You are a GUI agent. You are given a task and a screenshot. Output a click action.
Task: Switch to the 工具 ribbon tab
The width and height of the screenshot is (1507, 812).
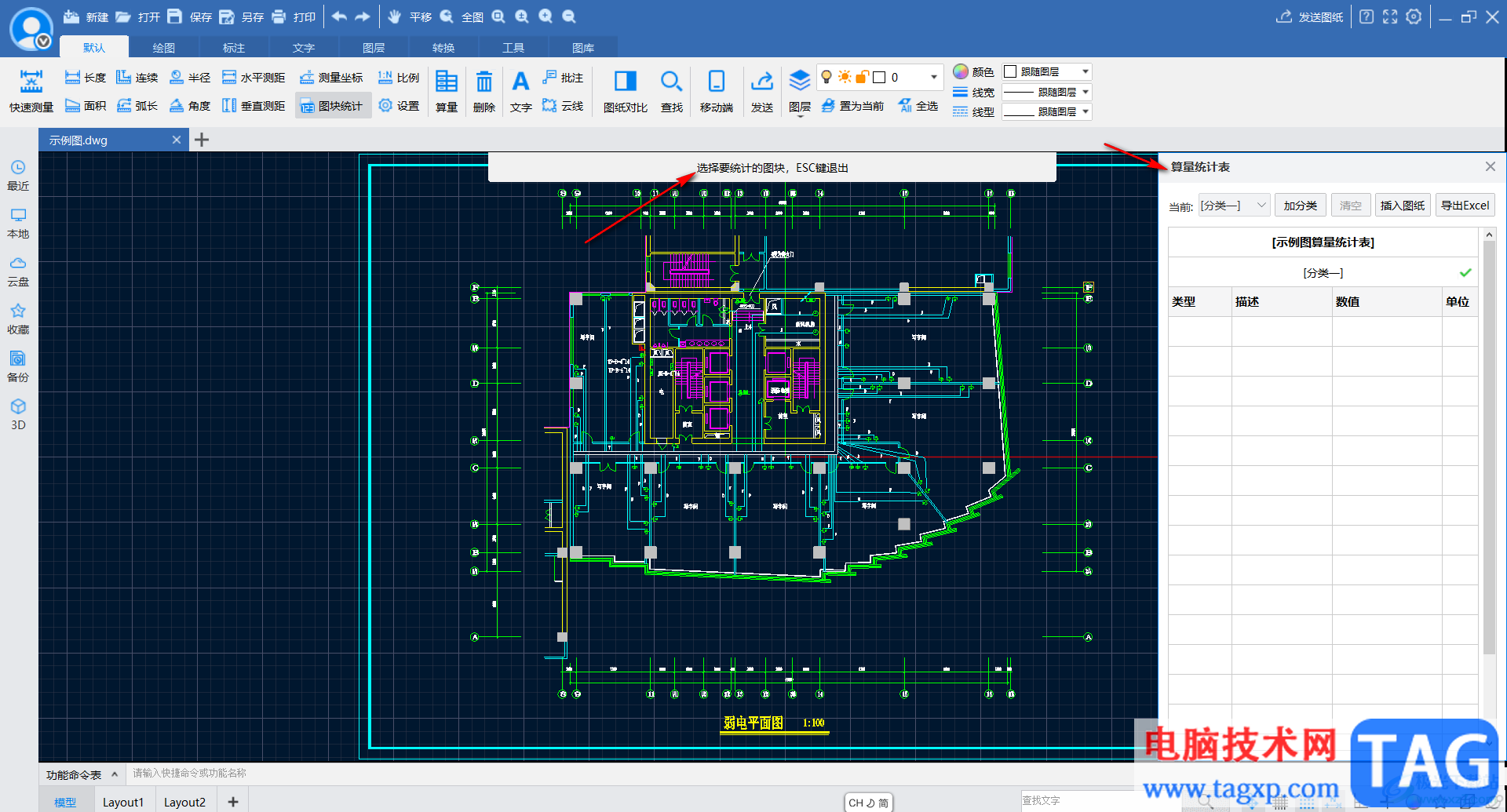(513, 48)
